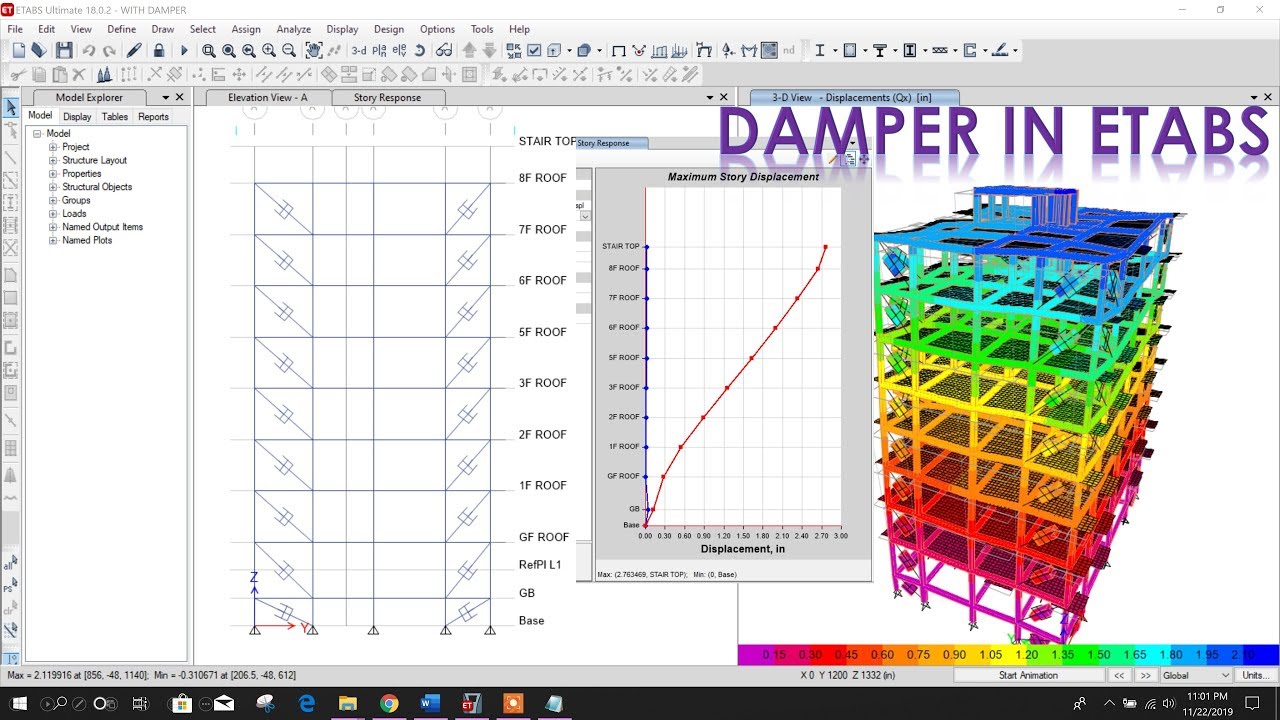Open a 3-d view
The width and height of the screenshot is (1280, 720).
coord(357,50)
